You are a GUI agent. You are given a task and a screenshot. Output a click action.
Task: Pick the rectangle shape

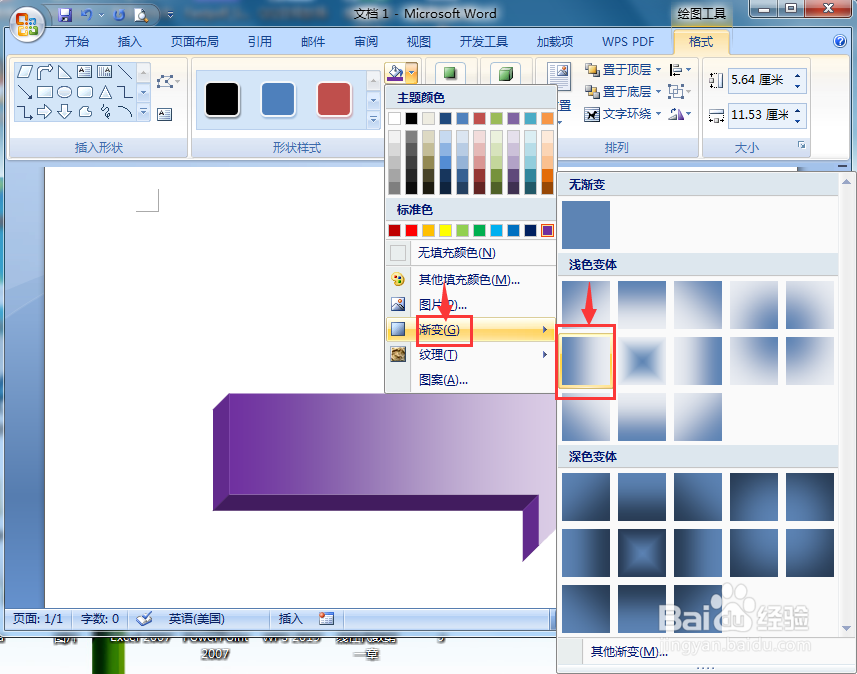click(x=45, y=92)
